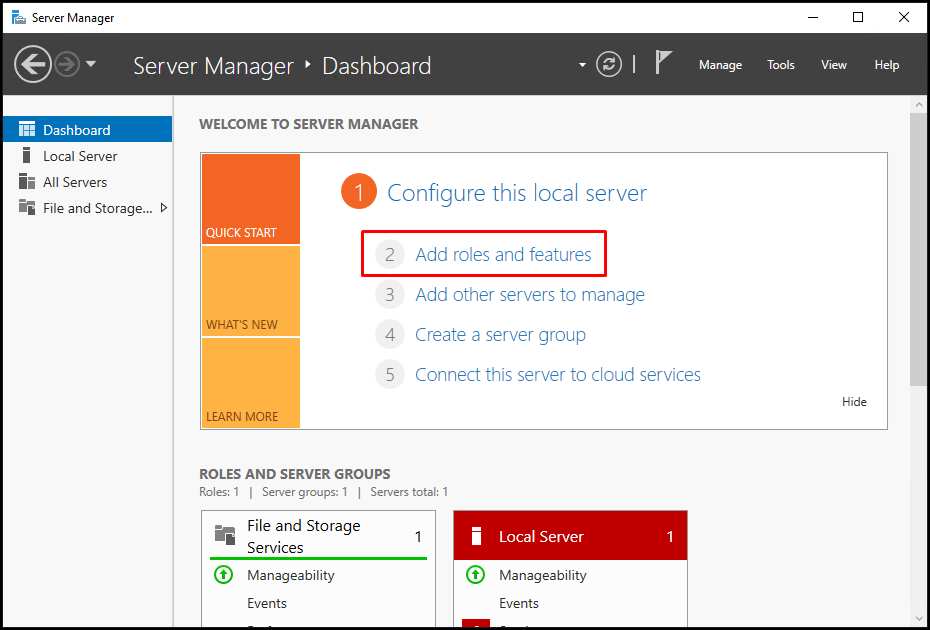
Task: Open the View menu
Action: (833, 65)
